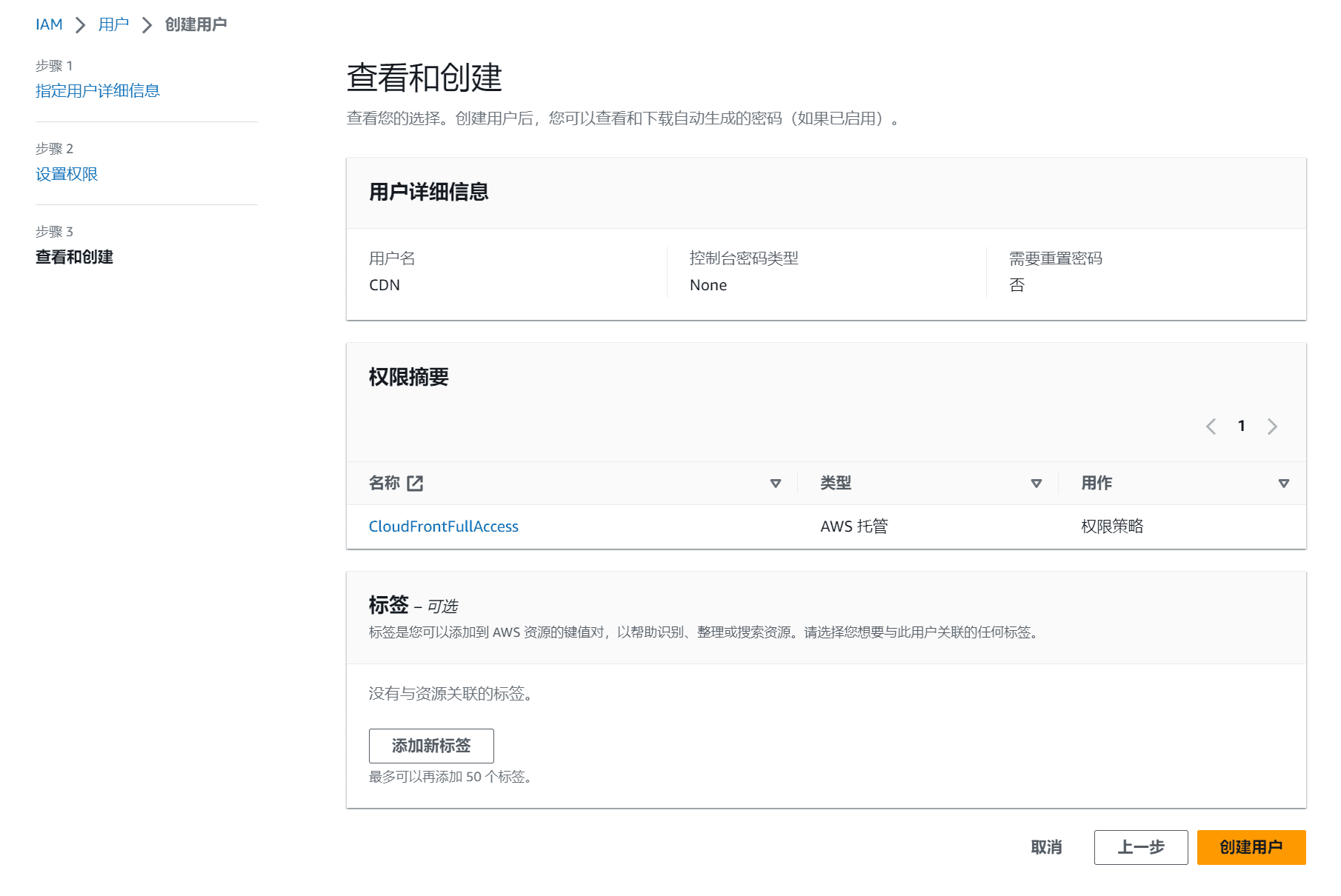
Task: Click the previous-page chevron in the 权限摘要 pagination
Action: 1211,426
